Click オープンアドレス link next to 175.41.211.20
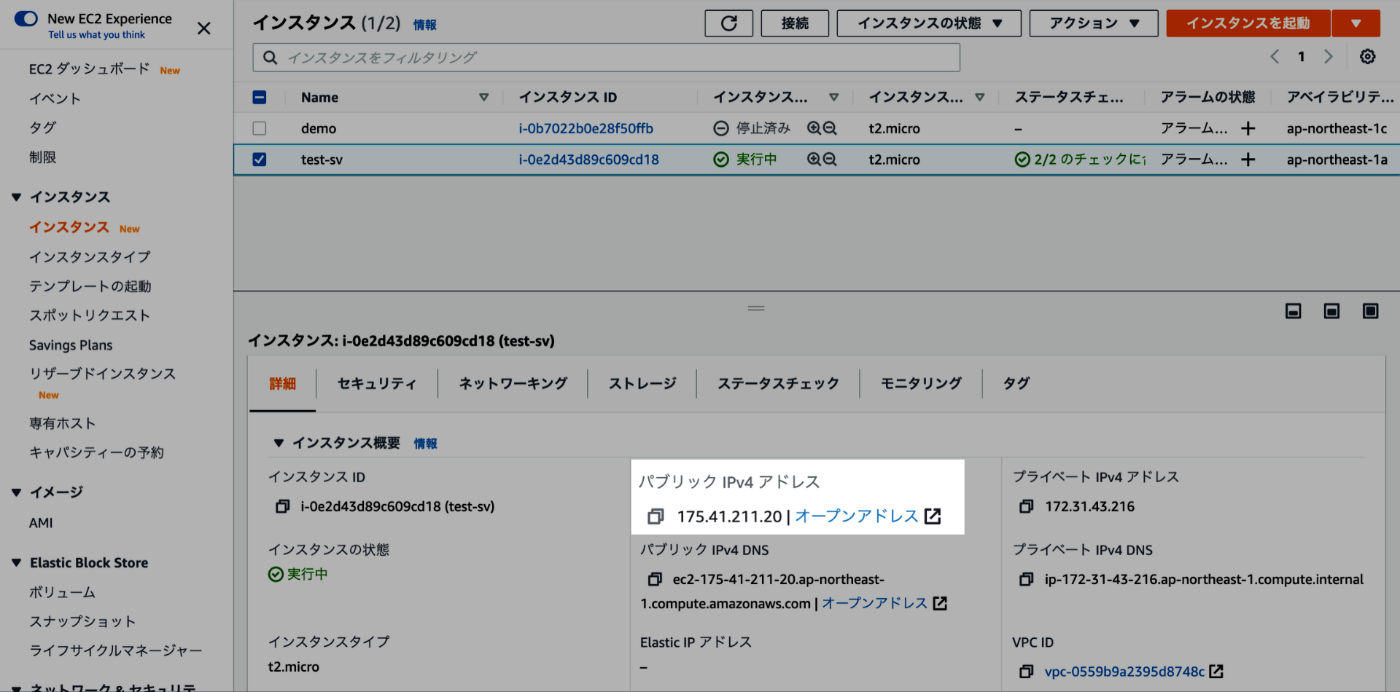 (x=856, y=516)
